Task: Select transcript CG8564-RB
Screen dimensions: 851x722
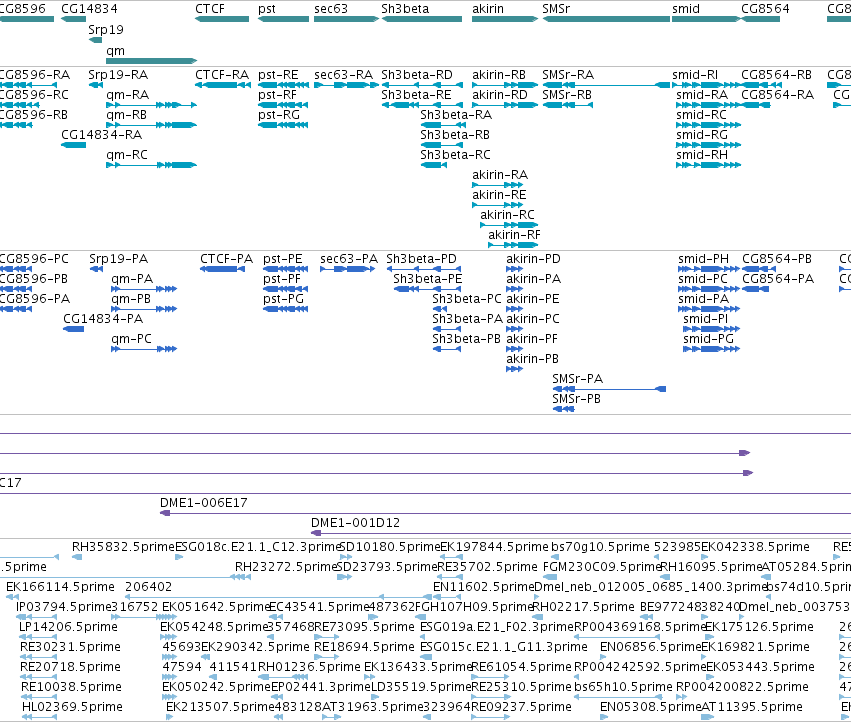Action: pos(761,85)
